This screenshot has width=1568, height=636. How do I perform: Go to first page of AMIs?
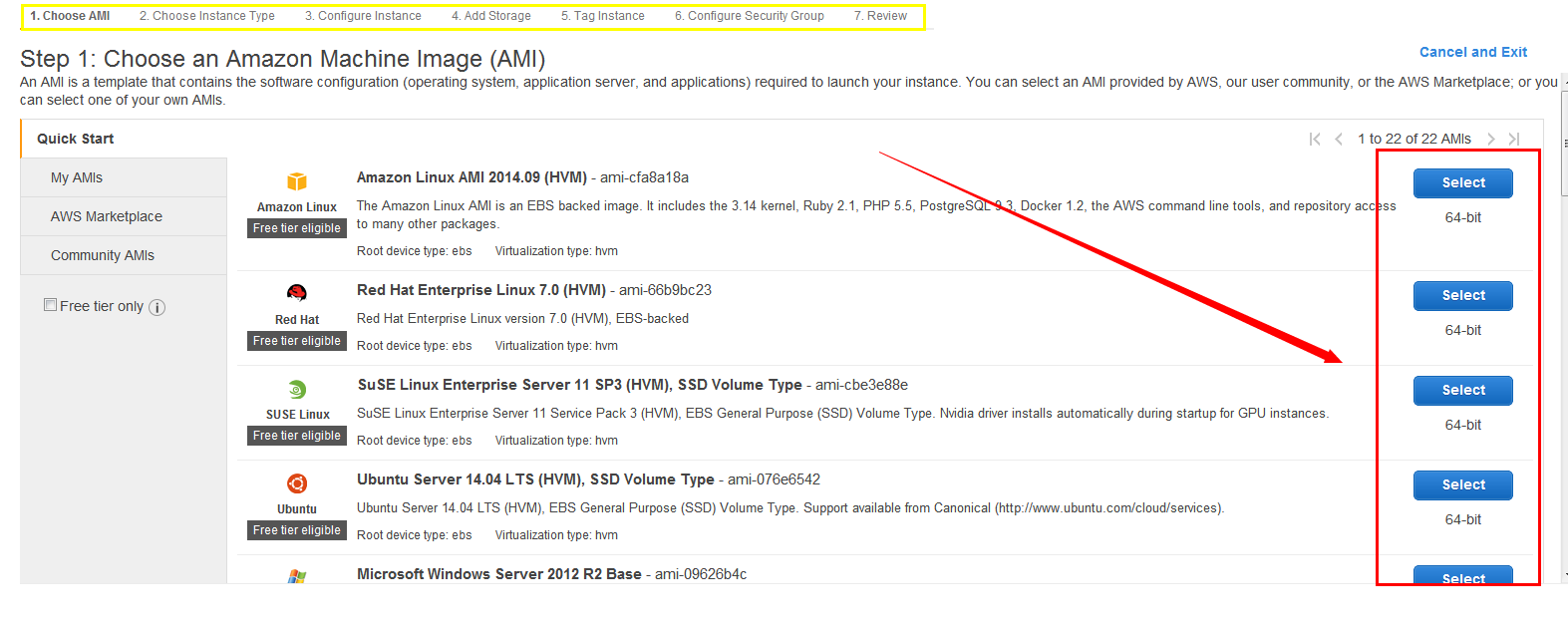tap(1315, 139)
